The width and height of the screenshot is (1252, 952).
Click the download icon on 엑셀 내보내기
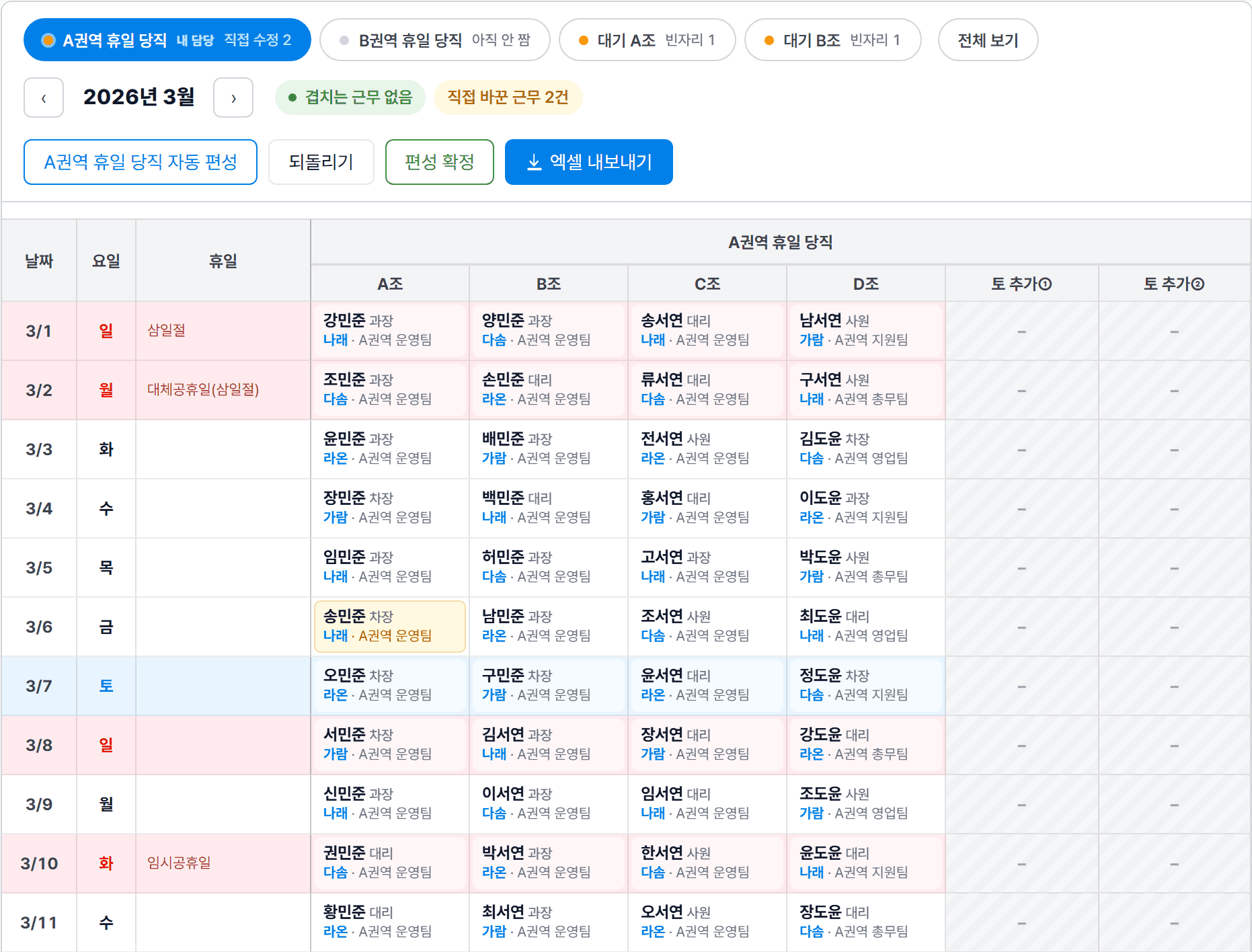tap(534, 162)
